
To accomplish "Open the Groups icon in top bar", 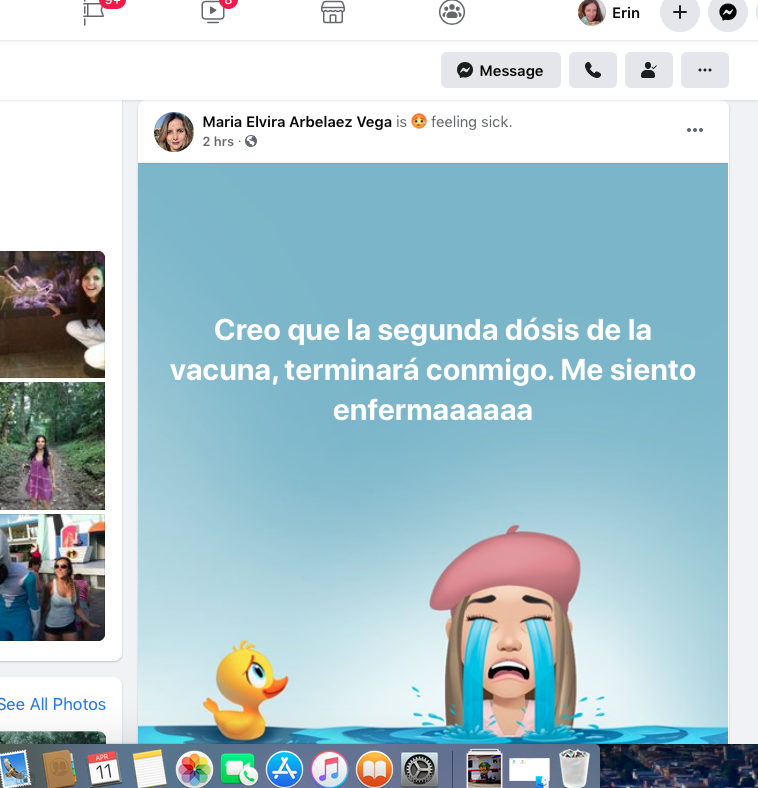I will [x=452, y=12].
